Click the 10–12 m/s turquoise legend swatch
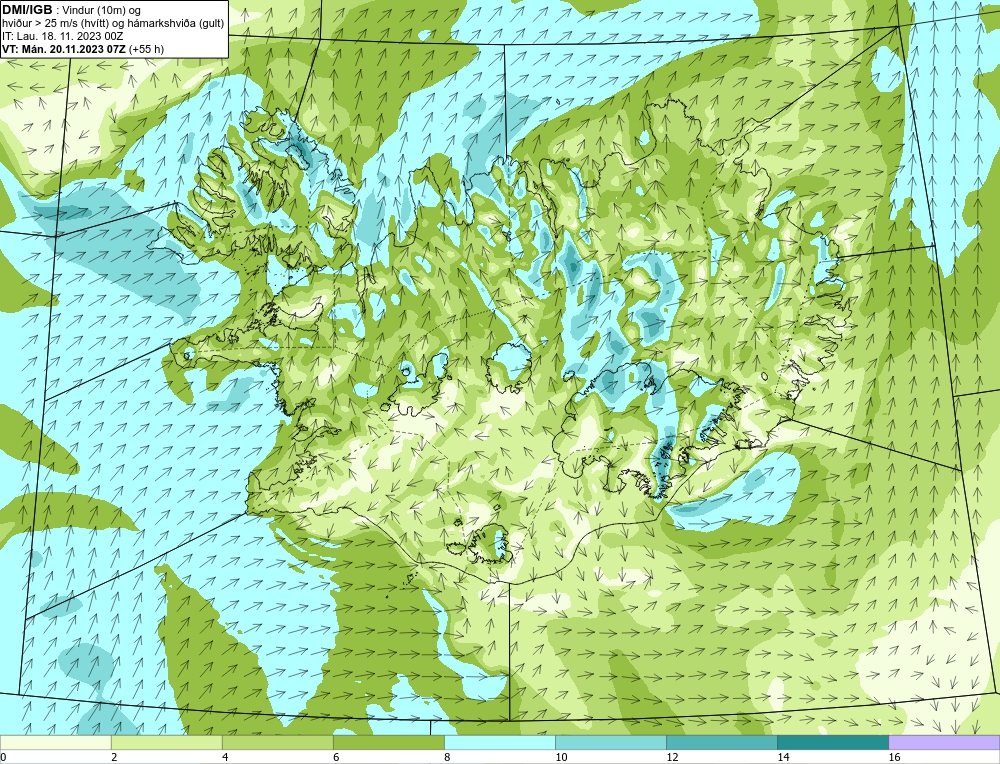The image size is (1000, 764). click(x=610, y=742)
